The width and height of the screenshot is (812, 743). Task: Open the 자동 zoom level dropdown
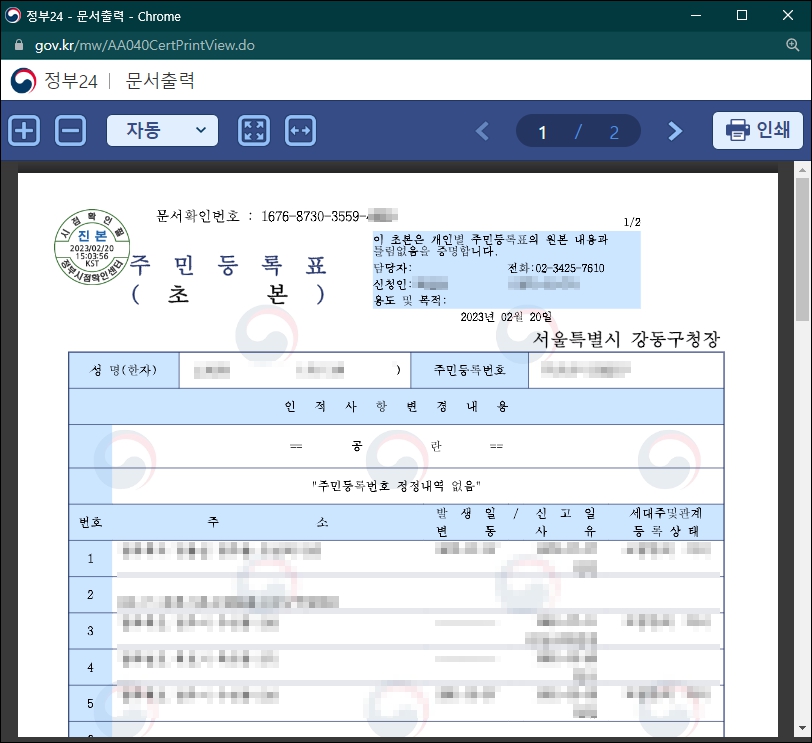pos(162,130)
